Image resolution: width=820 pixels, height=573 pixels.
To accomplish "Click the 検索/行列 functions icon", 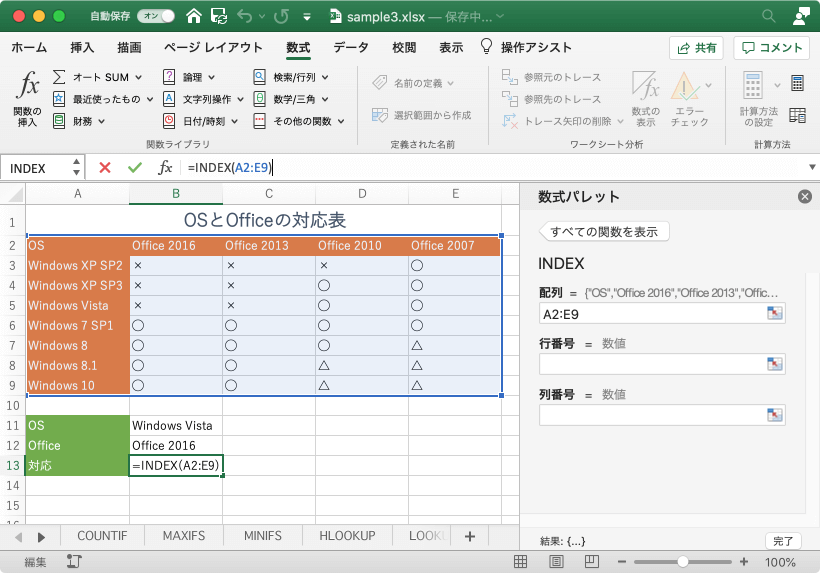I will tap(259, 77).
